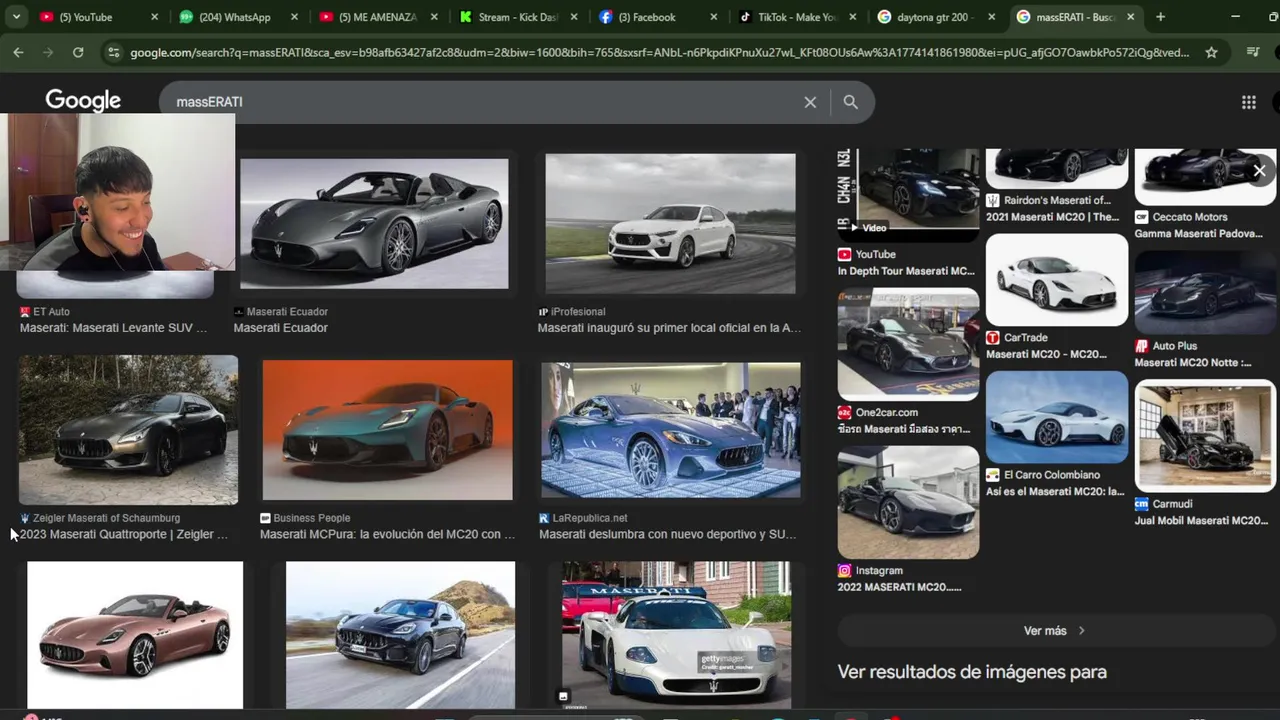Select the black Maserati driving on road image

(400, 635)
